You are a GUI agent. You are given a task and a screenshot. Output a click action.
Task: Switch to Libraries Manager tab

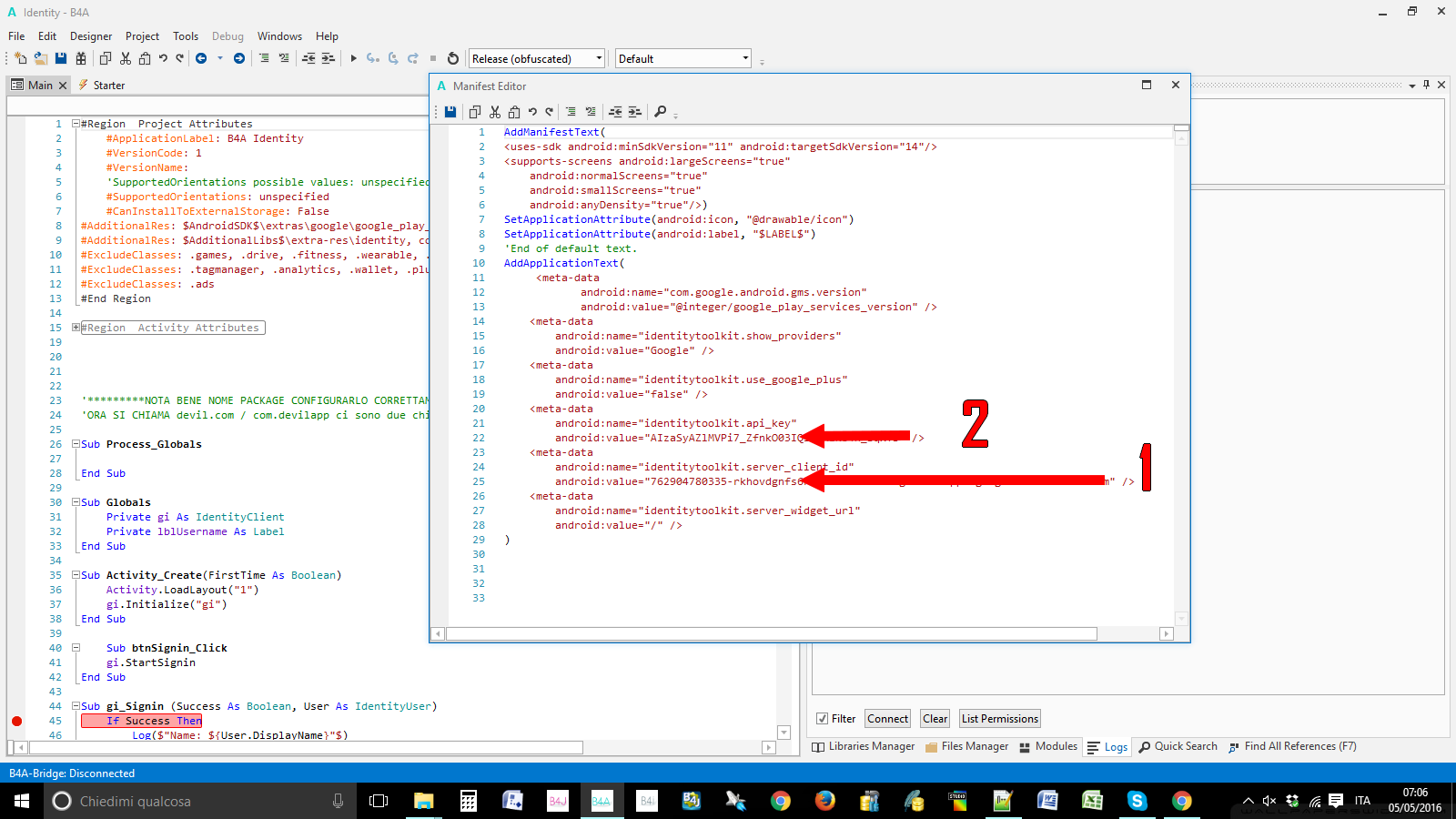(x=864, y=746)
